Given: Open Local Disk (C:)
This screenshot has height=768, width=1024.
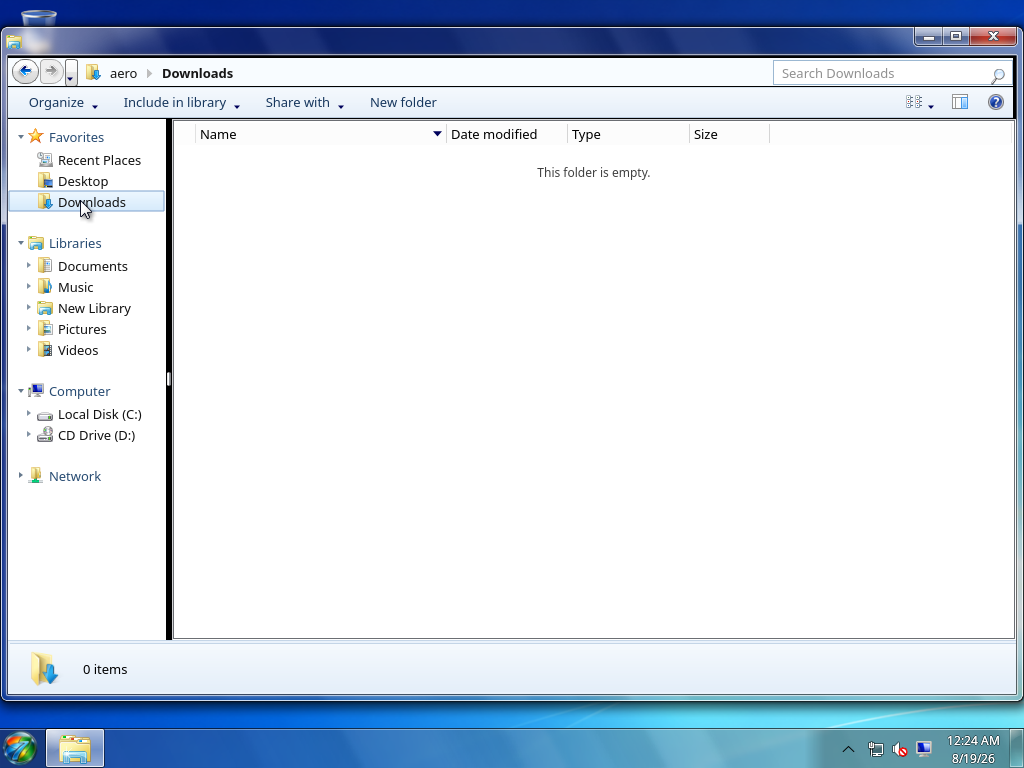Looking at the screenshot, I should tap(100, 414).
